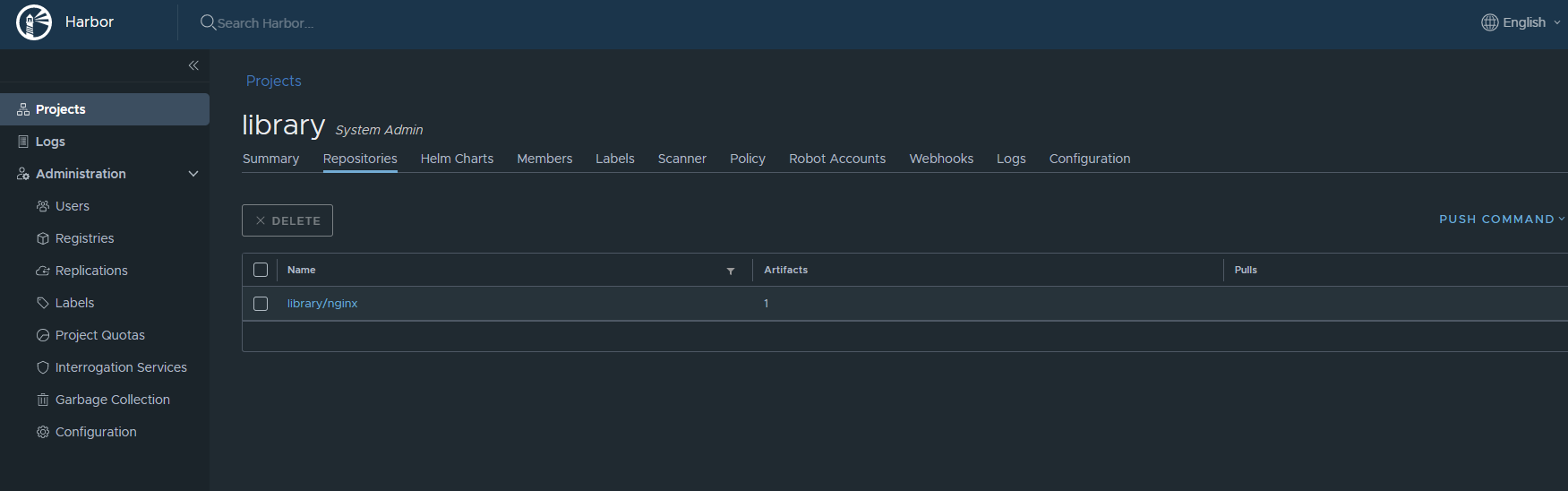Click the 'System Admin' role text
The width and height of the screenshot is (1568, 491).
[379, 130]
